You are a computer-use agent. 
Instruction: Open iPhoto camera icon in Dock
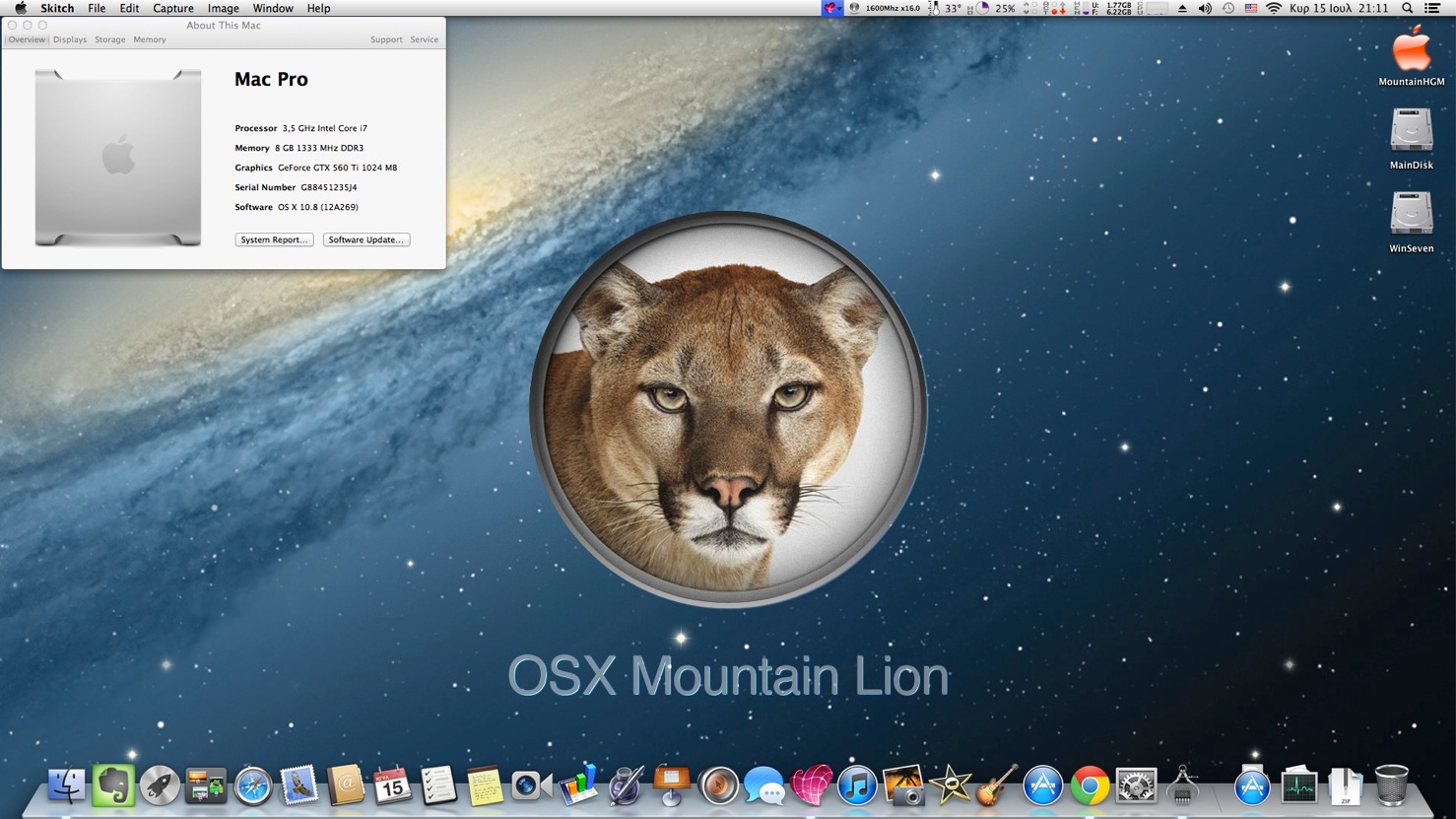click(903, 786)
